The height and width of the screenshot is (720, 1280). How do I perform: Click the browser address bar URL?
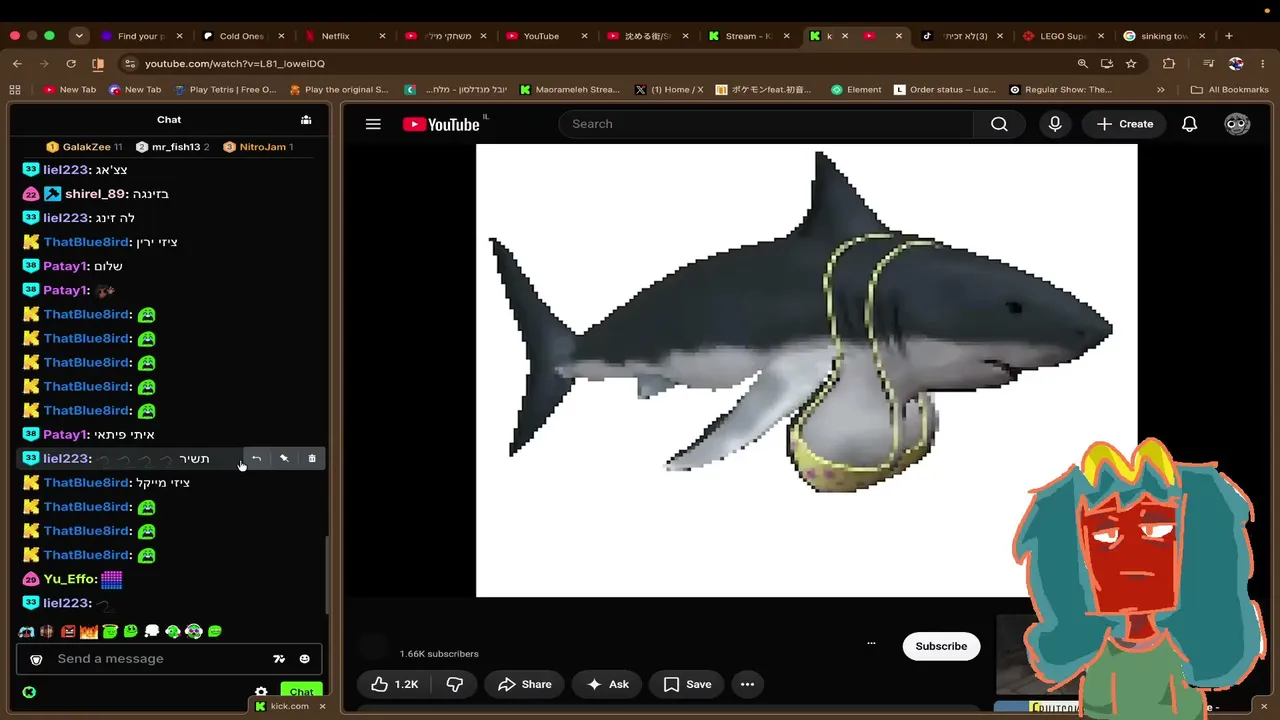[235, 63]
